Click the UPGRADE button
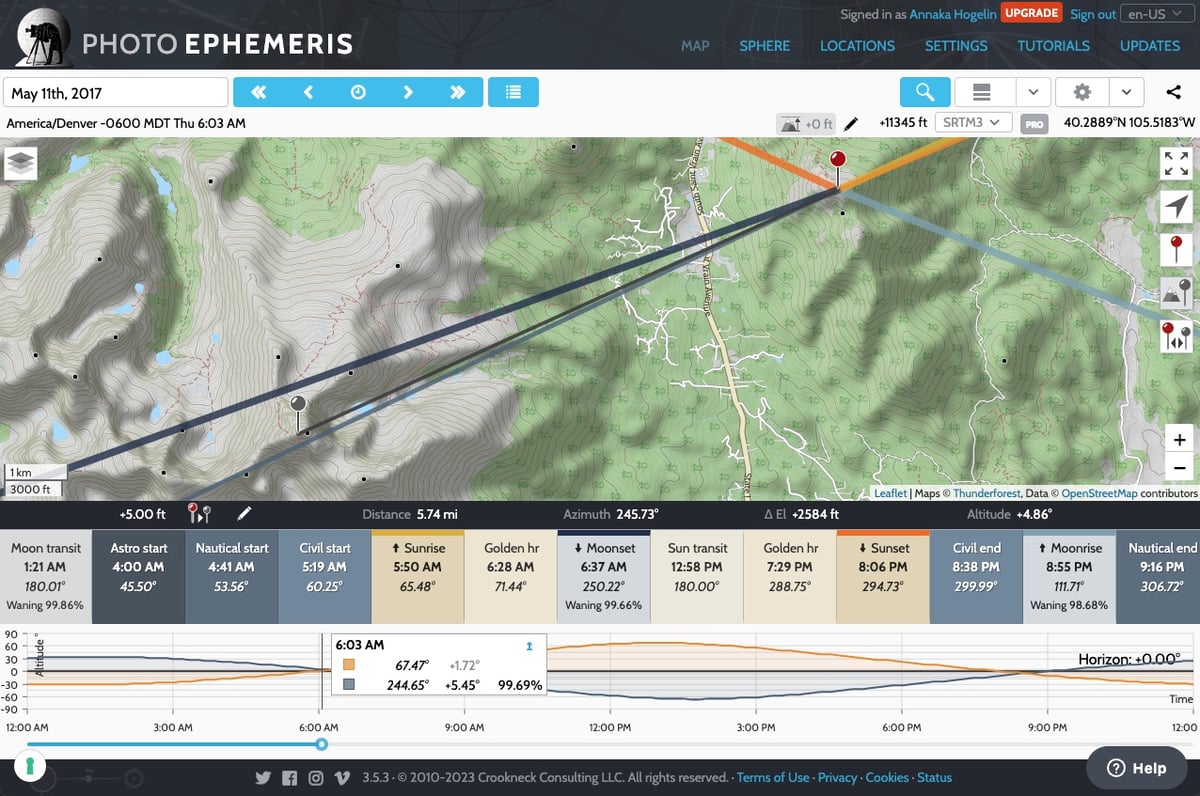 pyautogui.click(x=1031, y=12)
